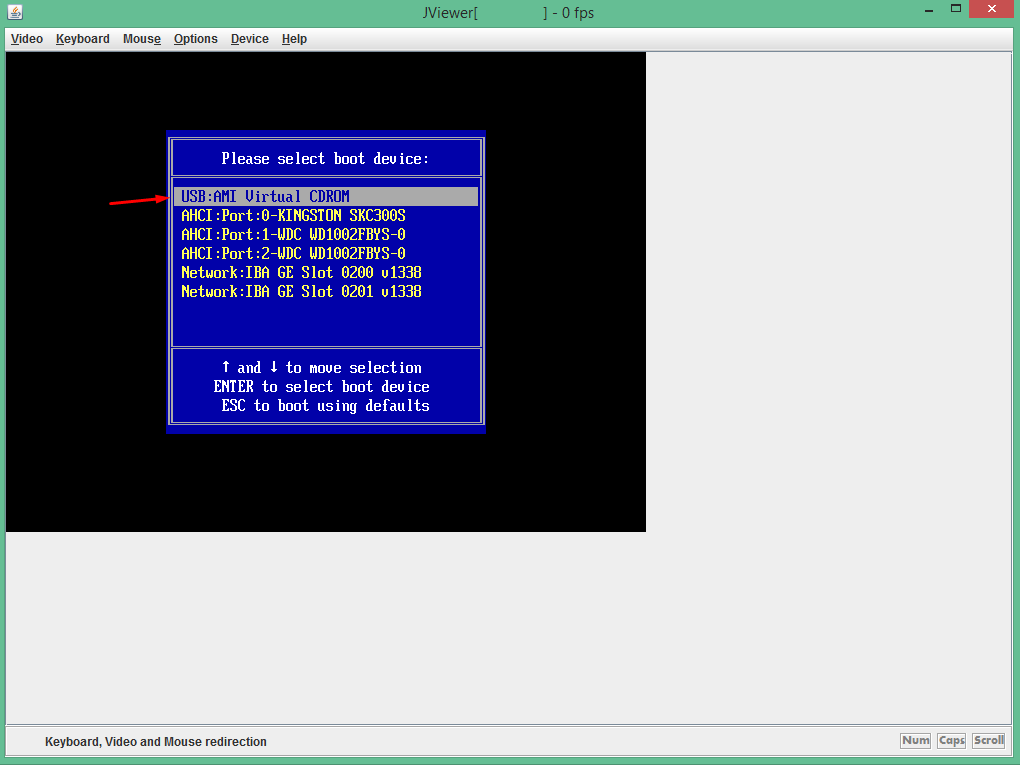This screenshot has width=1020, height=765.
Task: Open the Video menu
Action: (27, 39)
